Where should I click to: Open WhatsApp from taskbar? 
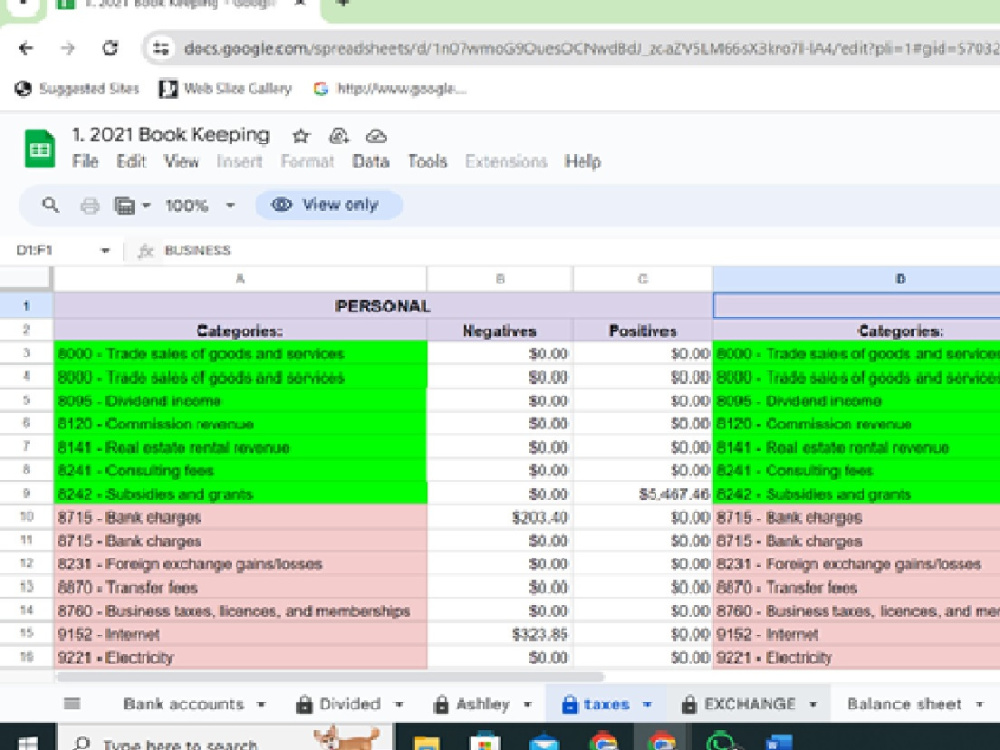(x=721, y=742)
